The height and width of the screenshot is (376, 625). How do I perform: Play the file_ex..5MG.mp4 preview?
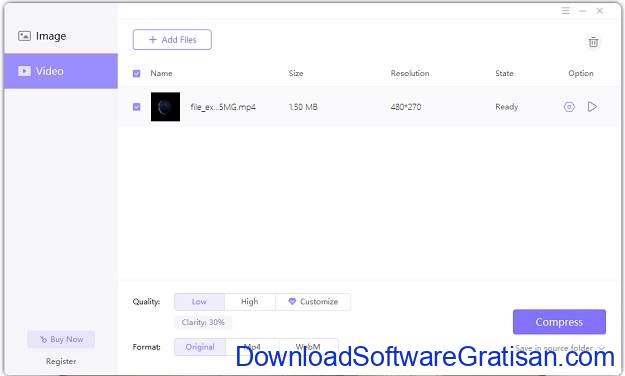pyautogui.click(x=592, y=107)
